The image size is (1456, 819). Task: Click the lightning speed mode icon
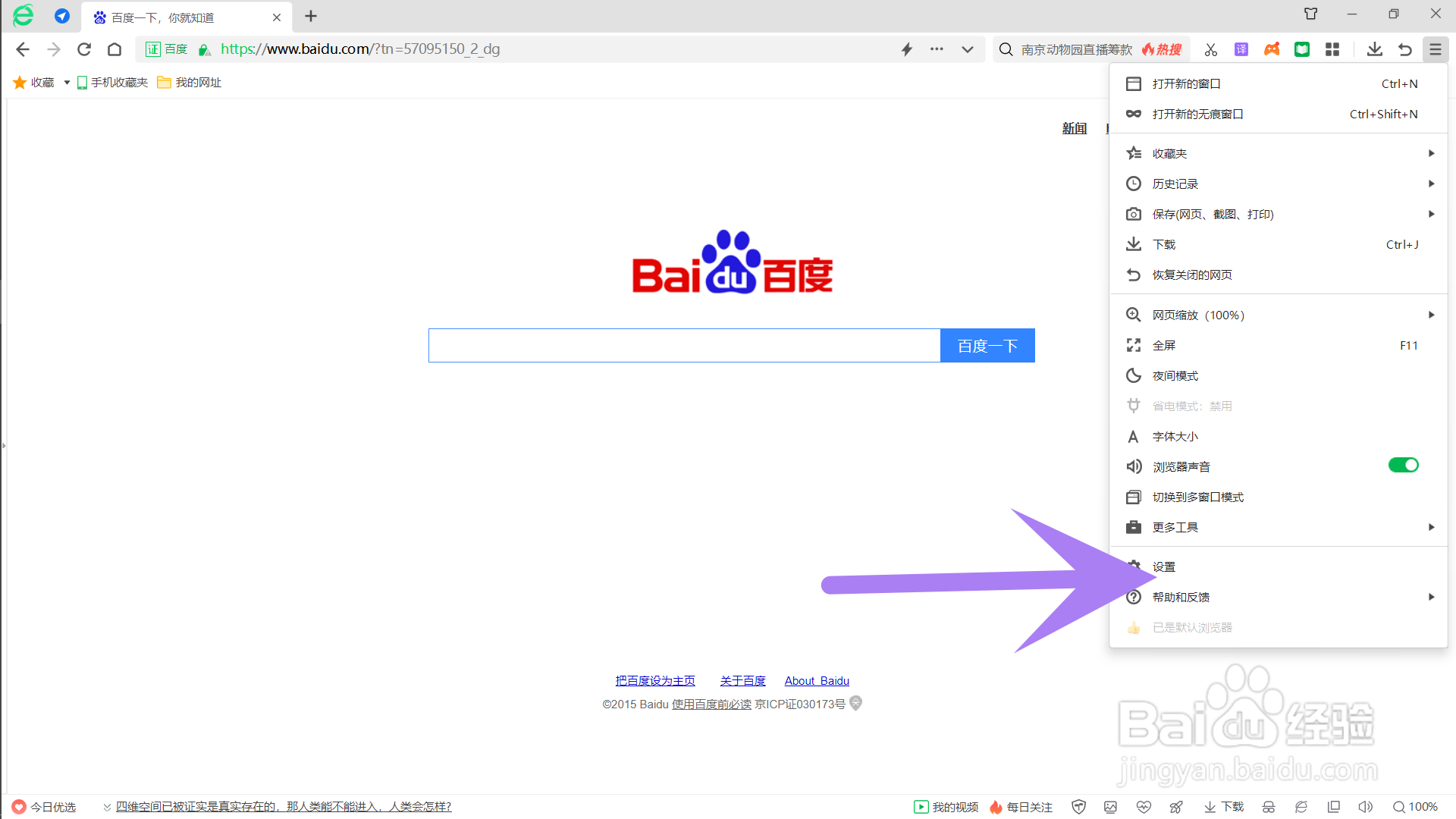[907, 49]
